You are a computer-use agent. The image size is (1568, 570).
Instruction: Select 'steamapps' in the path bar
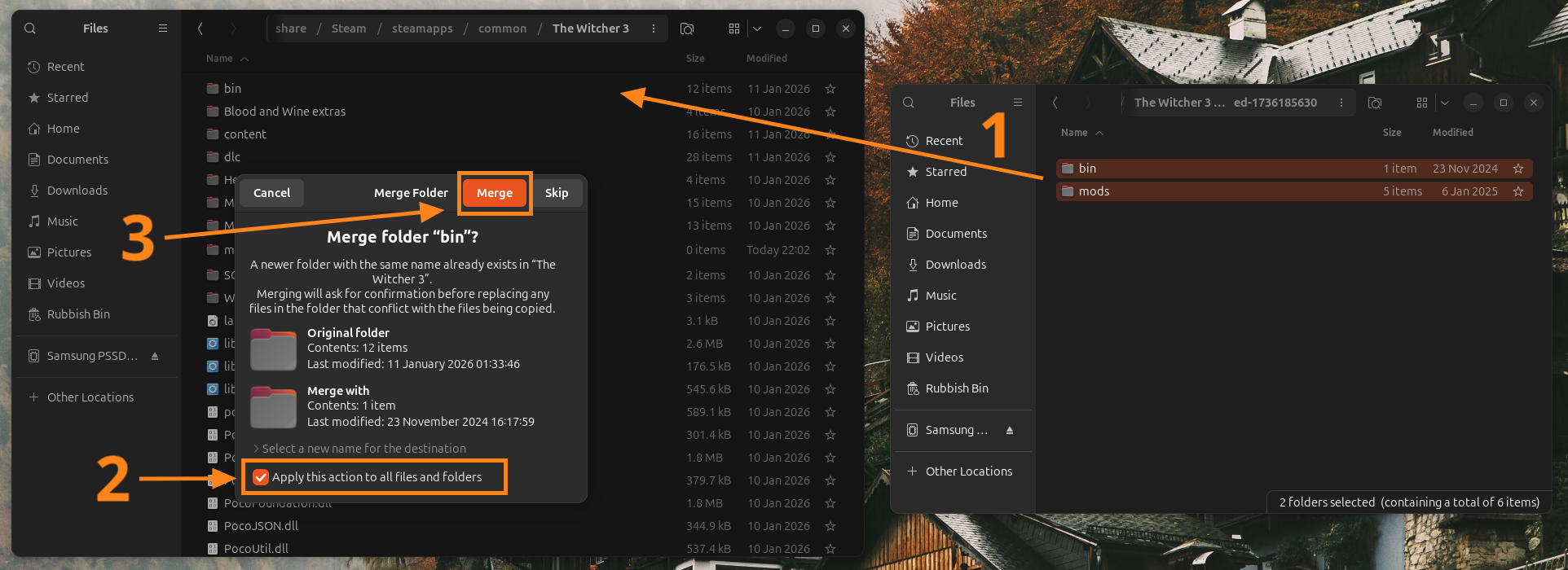pyautogui.click(x=422, y=28)
